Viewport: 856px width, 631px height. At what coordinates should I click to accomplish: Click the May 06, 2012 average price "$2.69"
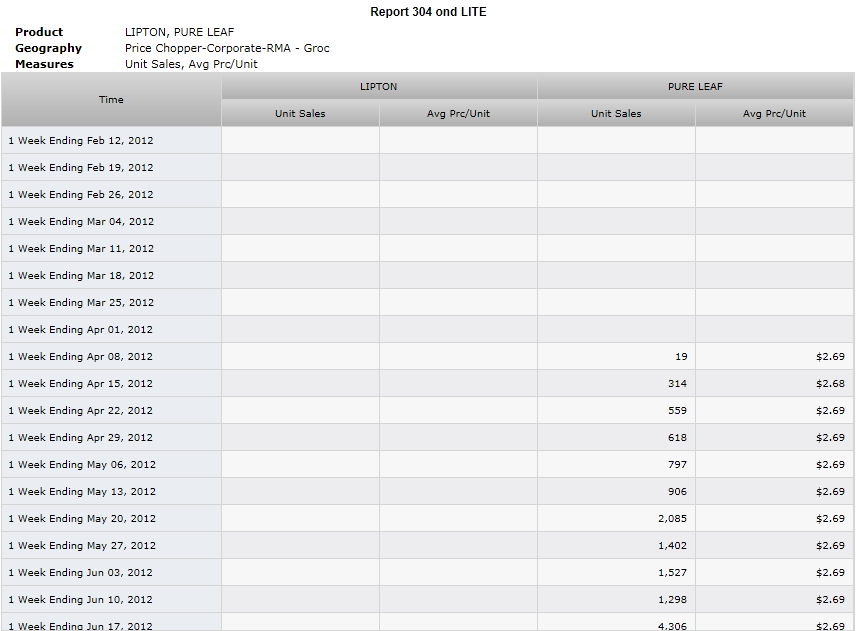(x=830, y=465)
